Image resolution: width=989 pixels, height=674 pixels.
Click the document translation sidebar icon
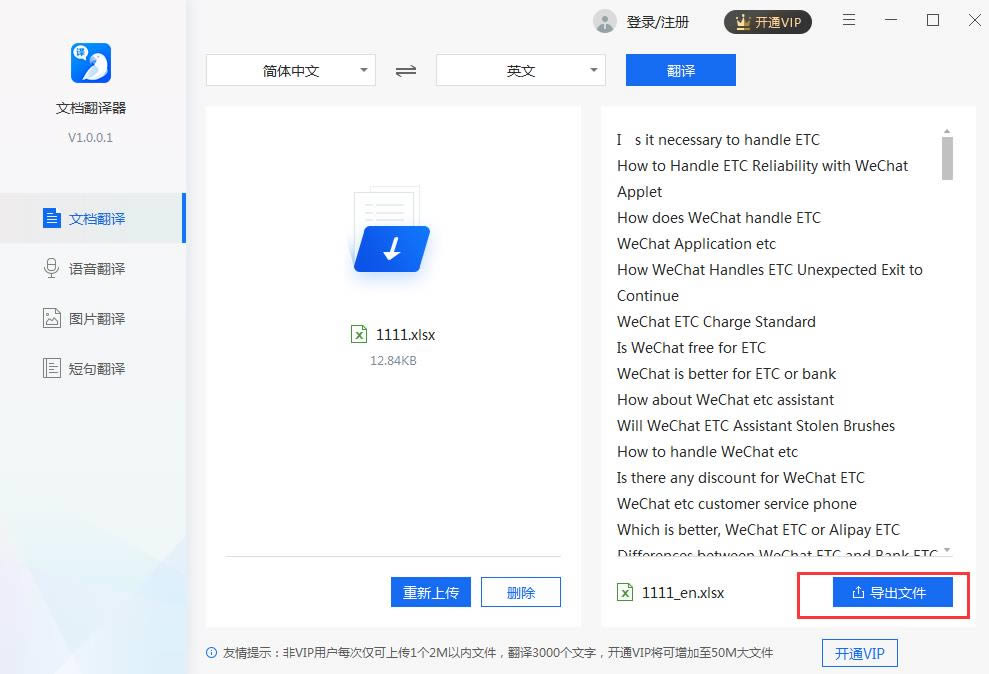(52, 218)
